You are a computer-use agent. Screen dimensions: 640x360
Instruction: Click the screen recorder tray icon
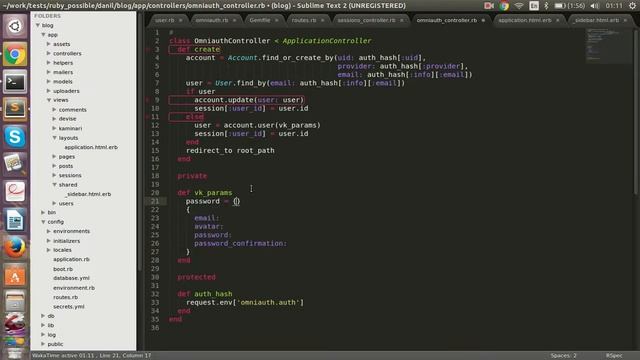[x=489, y=6]
